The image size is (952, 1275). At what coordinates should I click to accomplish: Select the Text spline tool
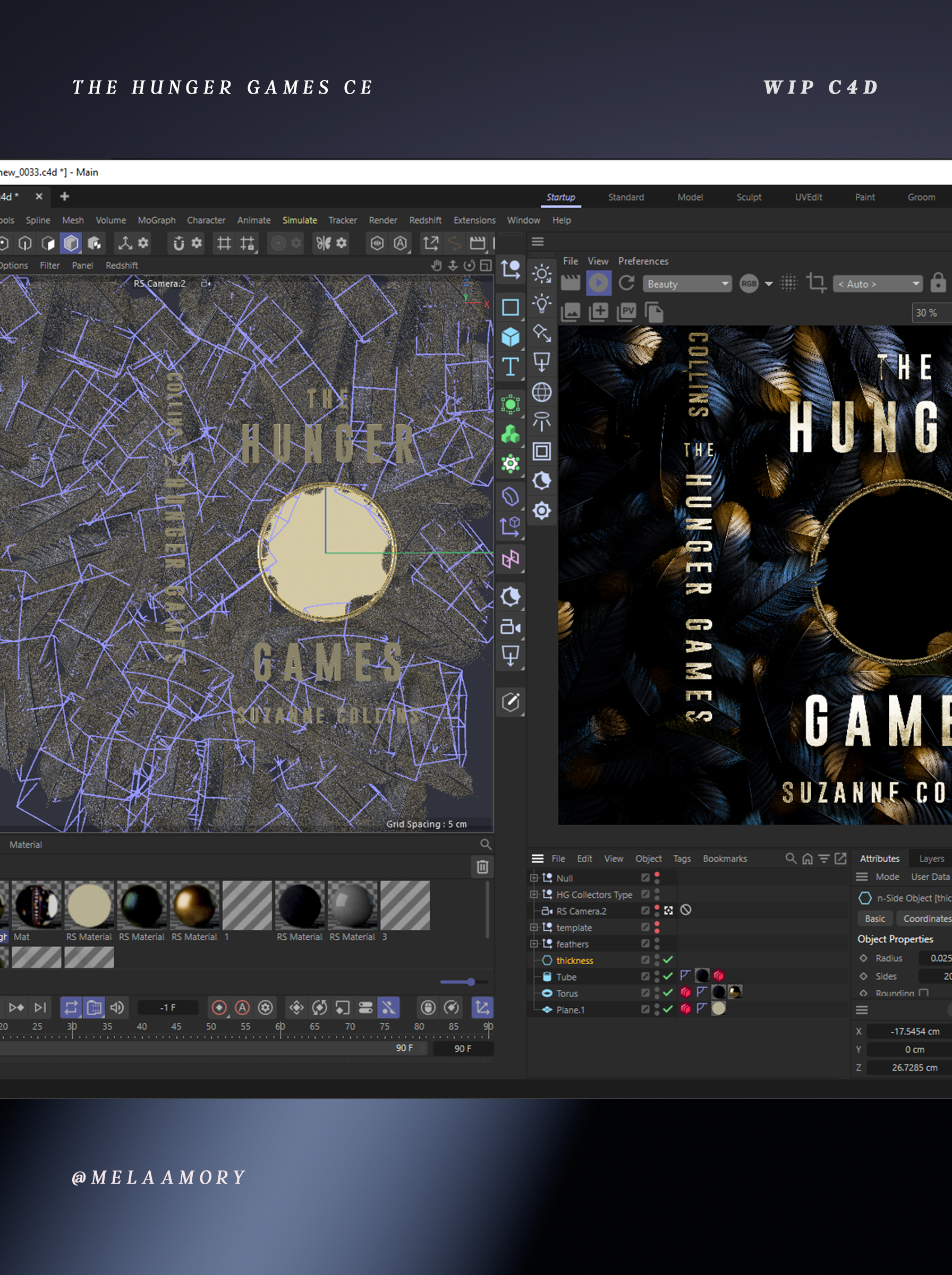tap(511, 367)
